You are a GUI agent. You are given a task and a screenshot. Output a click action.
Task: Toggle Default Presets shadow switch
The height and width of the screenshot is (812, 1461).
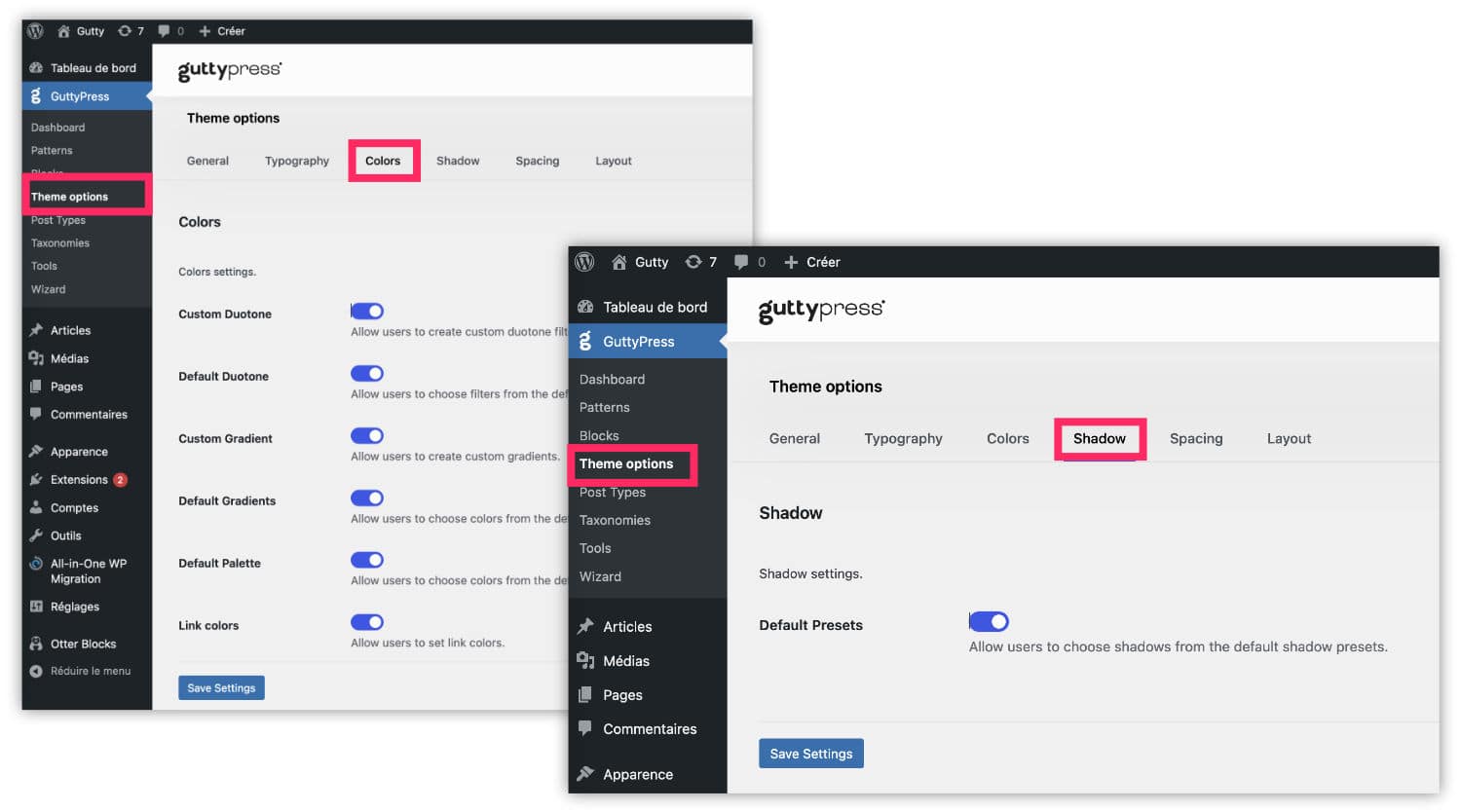pos(989,621)
